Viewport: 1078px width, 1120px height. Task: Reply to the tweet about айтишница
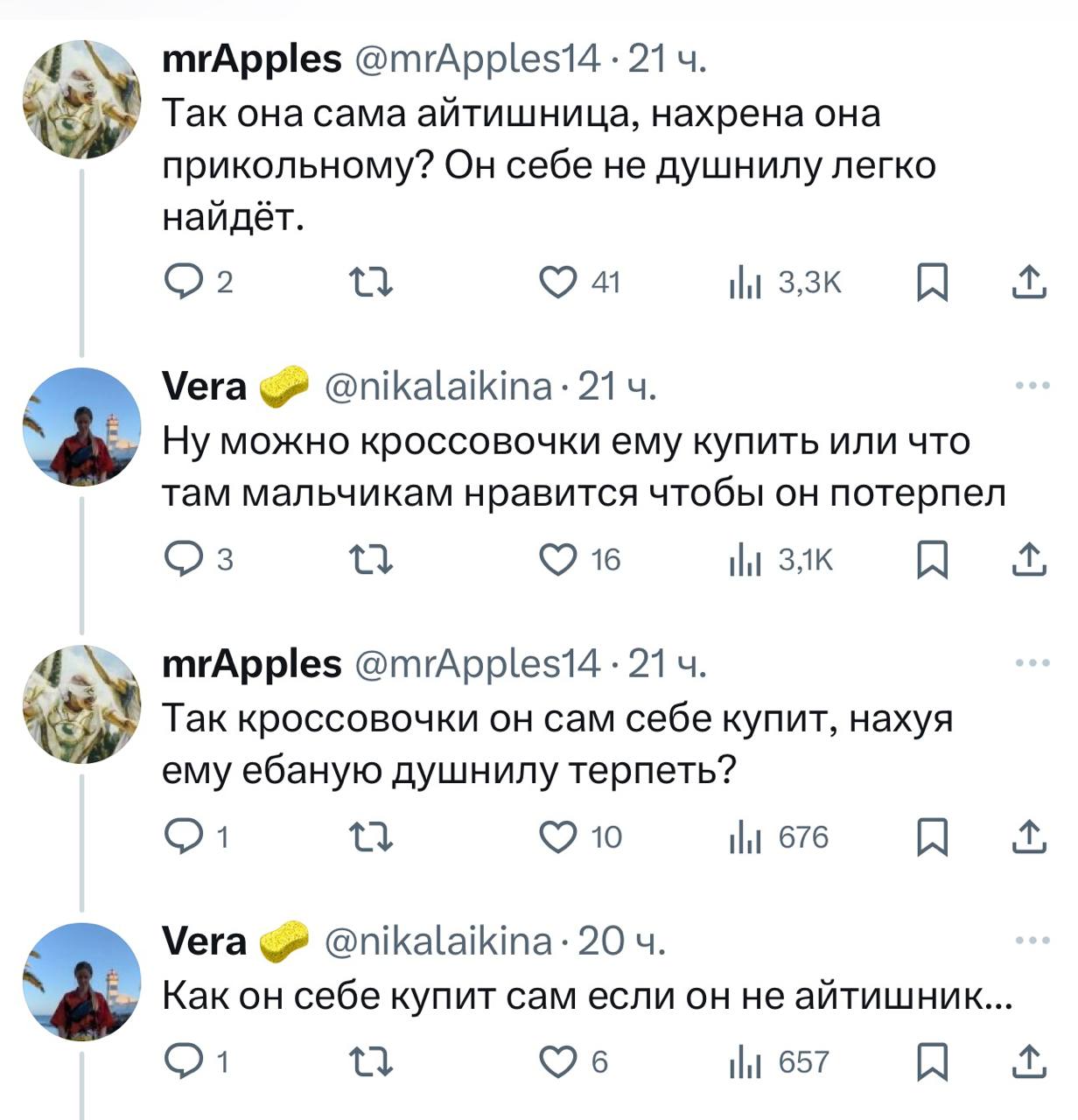[184, 283]
